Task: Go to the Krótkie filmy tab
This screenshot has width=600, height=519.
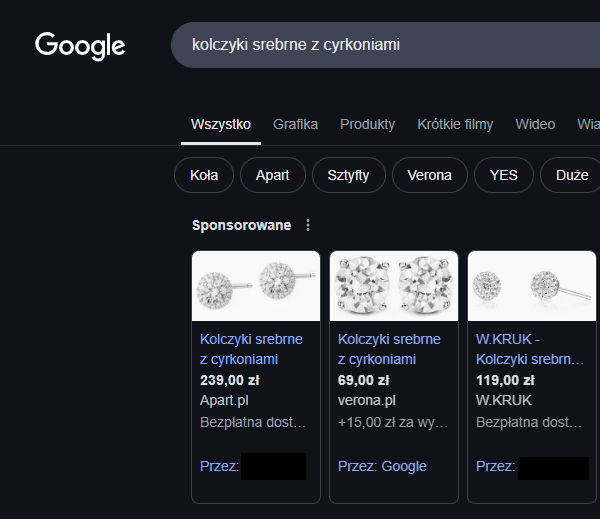Action: coord(455,124)
